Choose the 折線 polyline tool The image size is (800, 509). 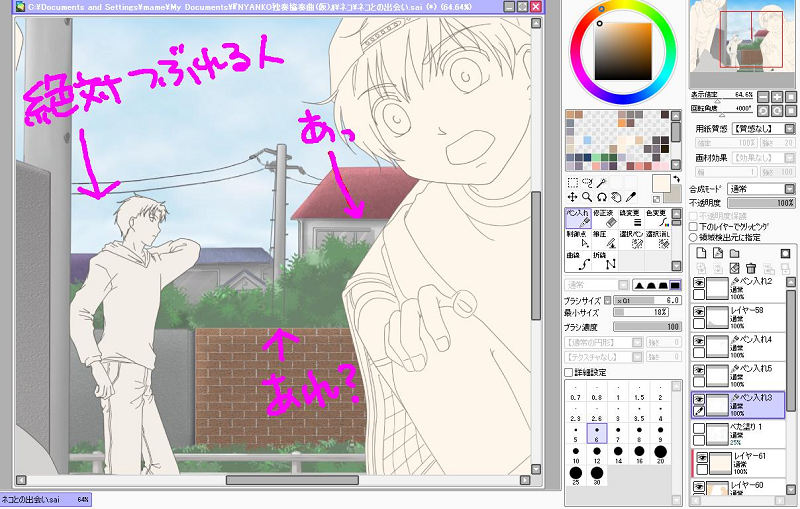pyautogui.click(x=605, y=261)
